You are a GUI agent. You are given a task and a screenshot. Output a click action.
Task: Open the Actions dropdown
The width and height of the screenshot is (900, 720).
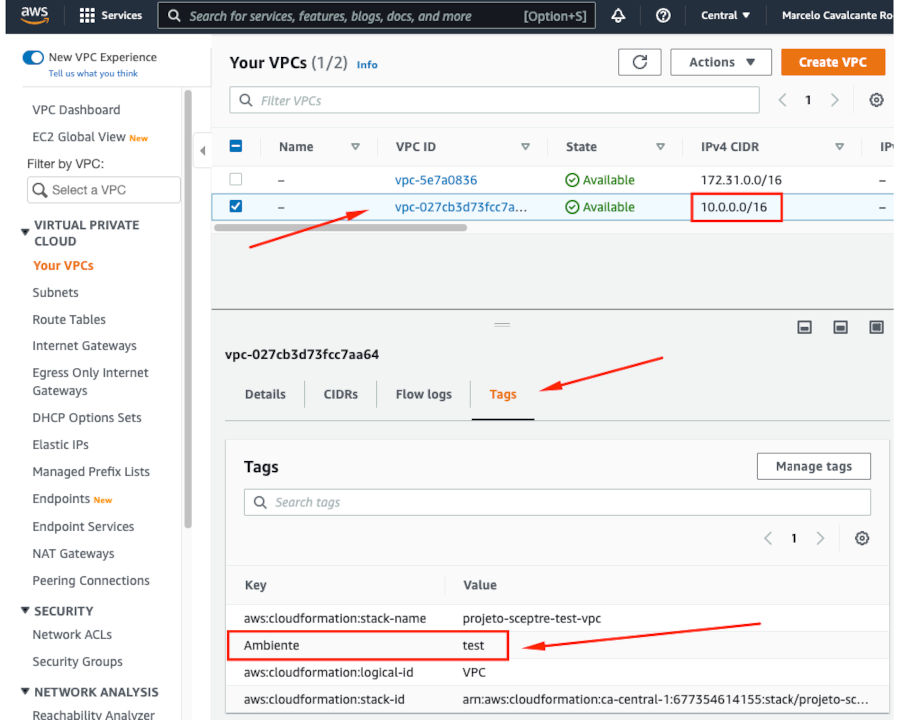(721, 62)
